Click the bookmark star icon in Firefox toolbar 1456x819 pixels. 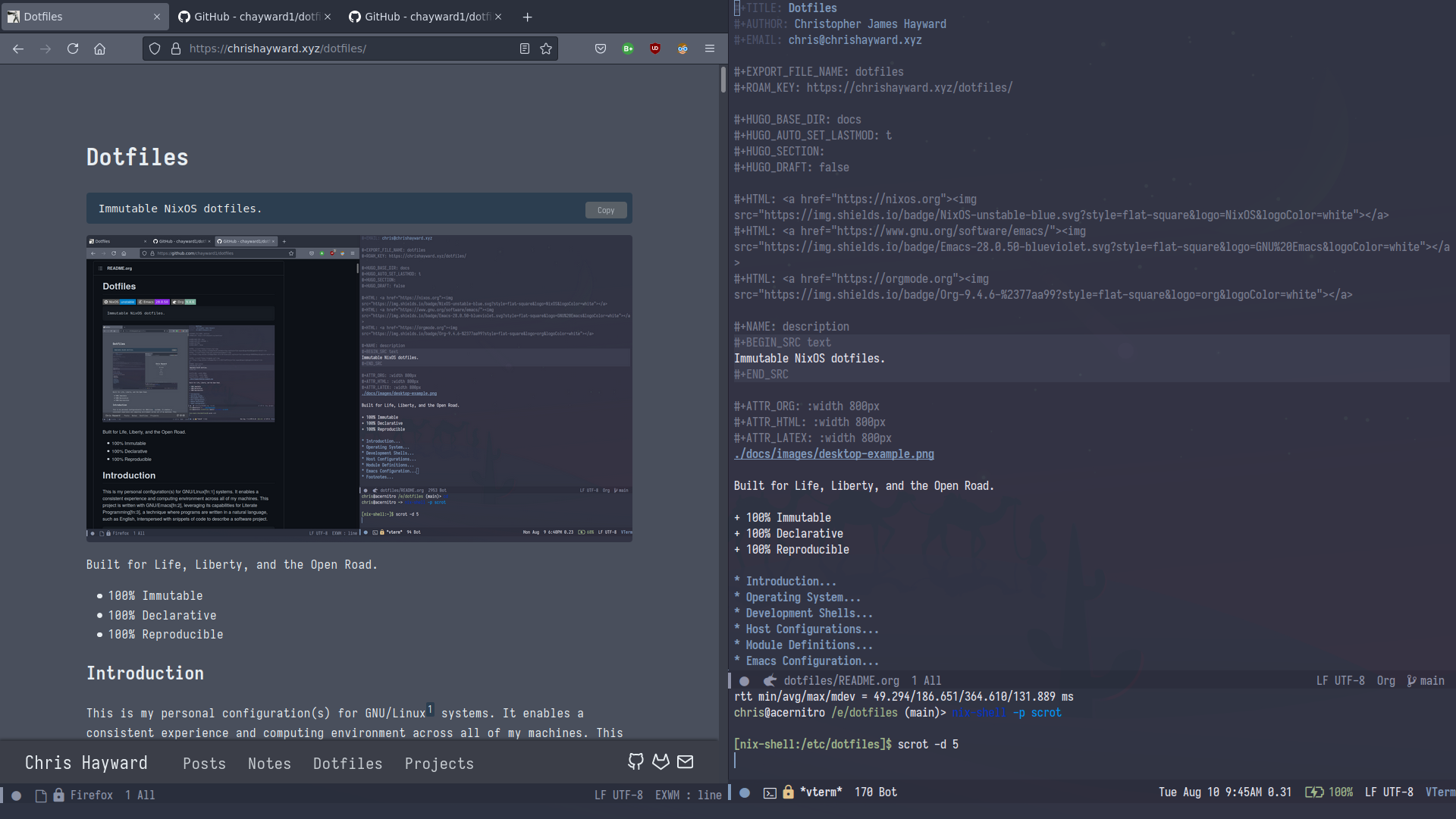pos(546,47)
